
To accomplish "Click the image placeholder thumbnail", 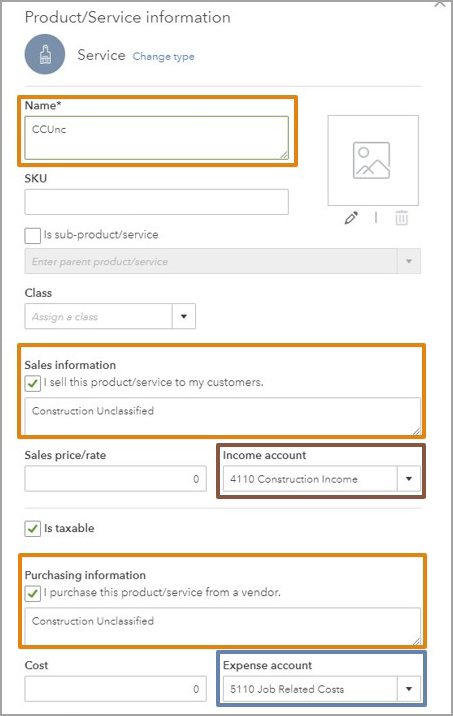I will 373,160.
